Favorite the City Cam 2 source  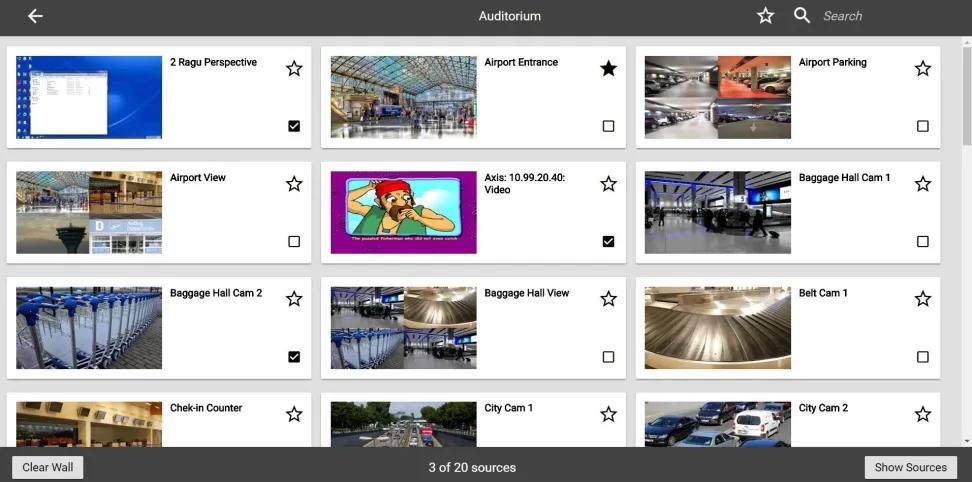point(923,414)
